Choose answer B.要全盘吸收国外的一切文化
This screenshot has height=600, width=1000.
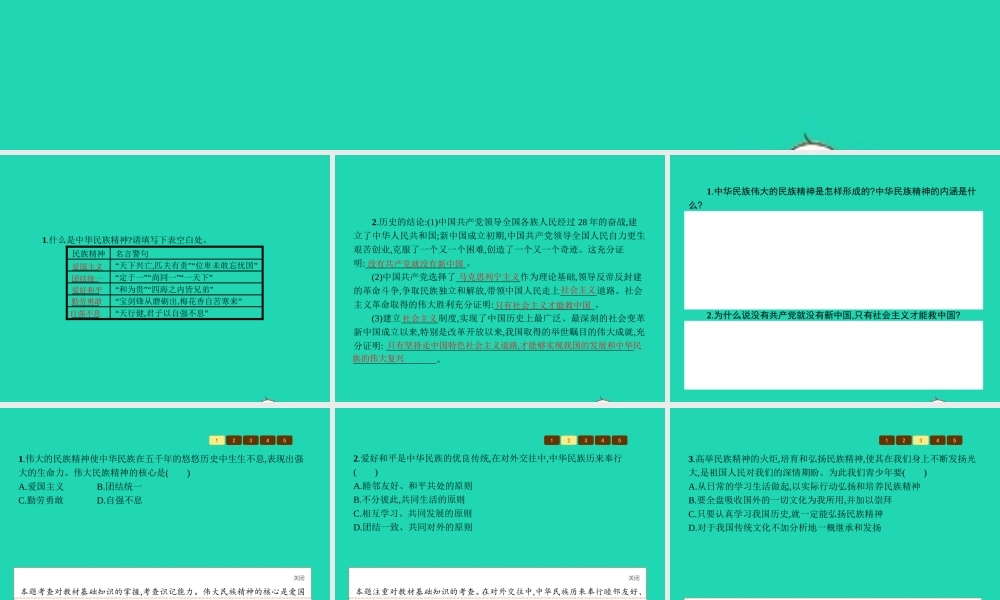tap(790, 501)
